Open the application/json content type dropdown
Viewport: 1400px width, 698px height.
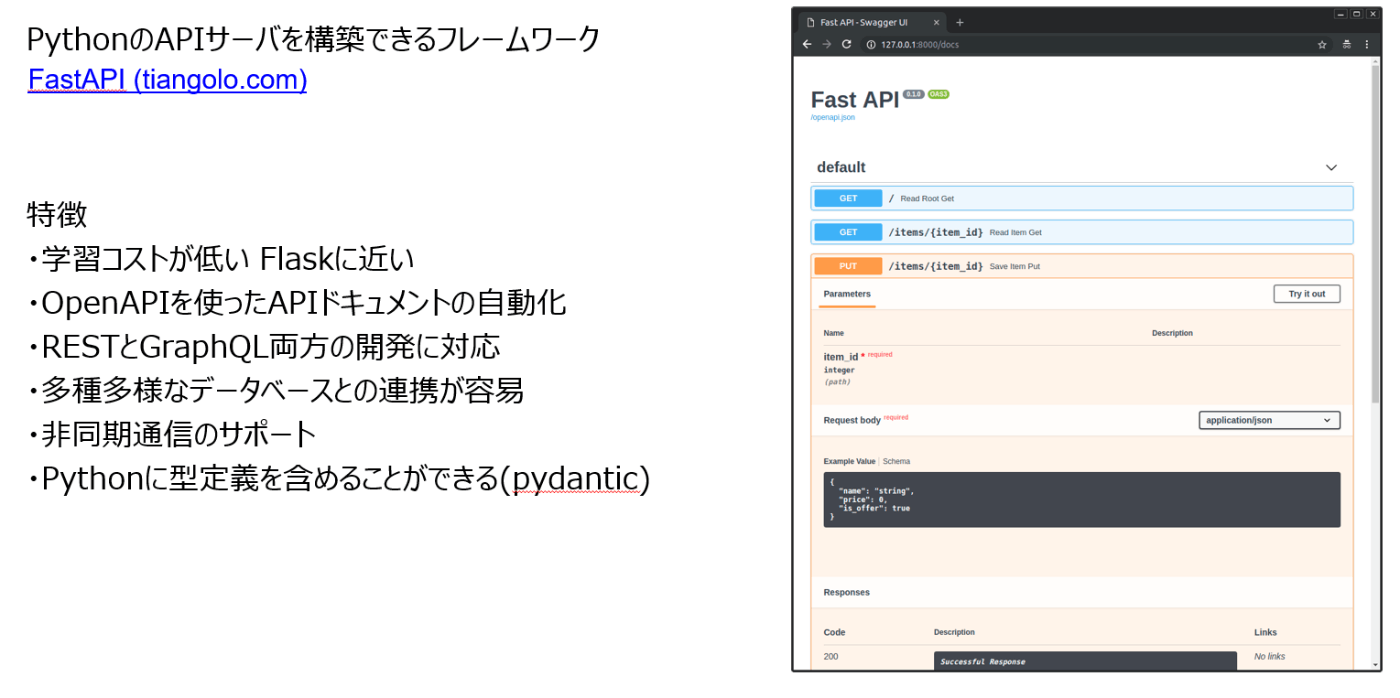(1270, 420)
